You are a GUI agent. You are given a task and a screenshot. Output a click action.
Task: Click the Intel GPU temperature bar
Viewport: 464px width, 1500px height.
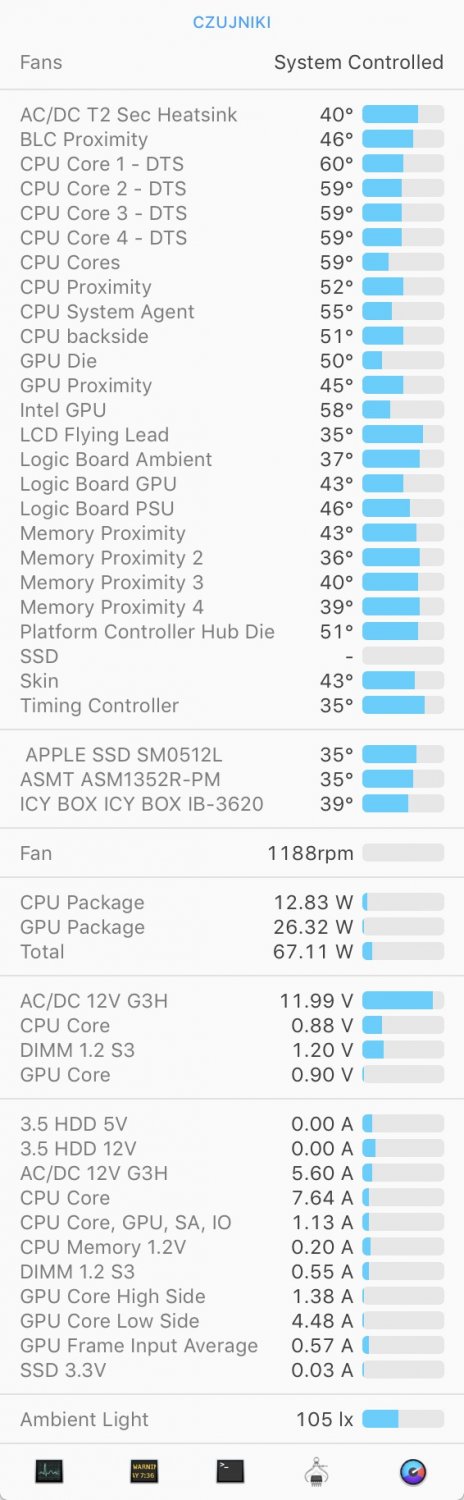point(403,410)
